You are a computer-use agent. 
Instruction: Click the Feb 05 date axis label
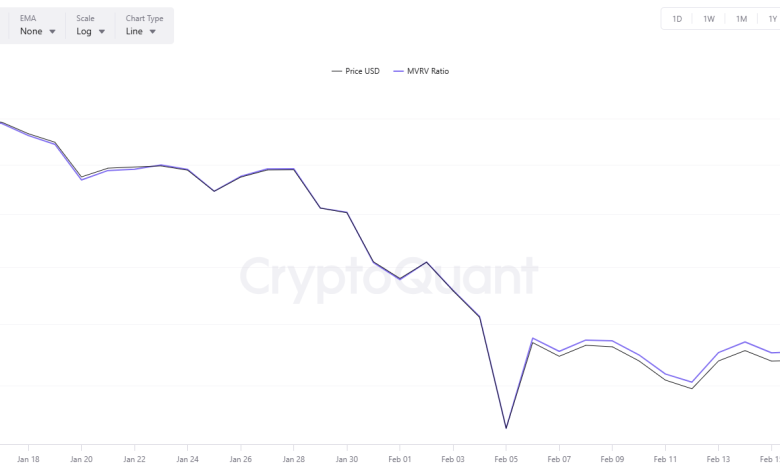coord(506,459)
